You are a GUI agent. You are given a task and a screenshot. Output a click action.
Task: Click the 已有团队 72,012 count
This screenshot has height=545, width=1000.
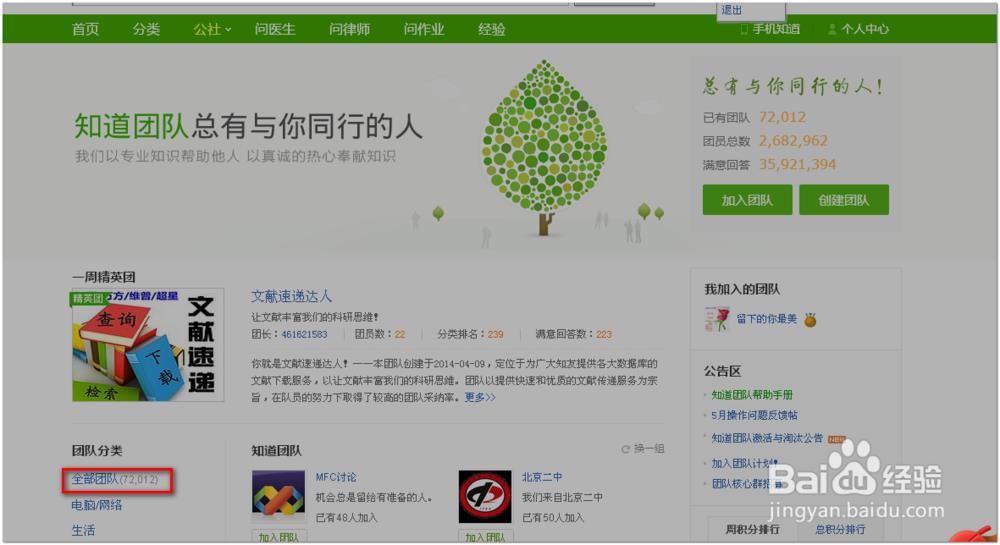782,117
